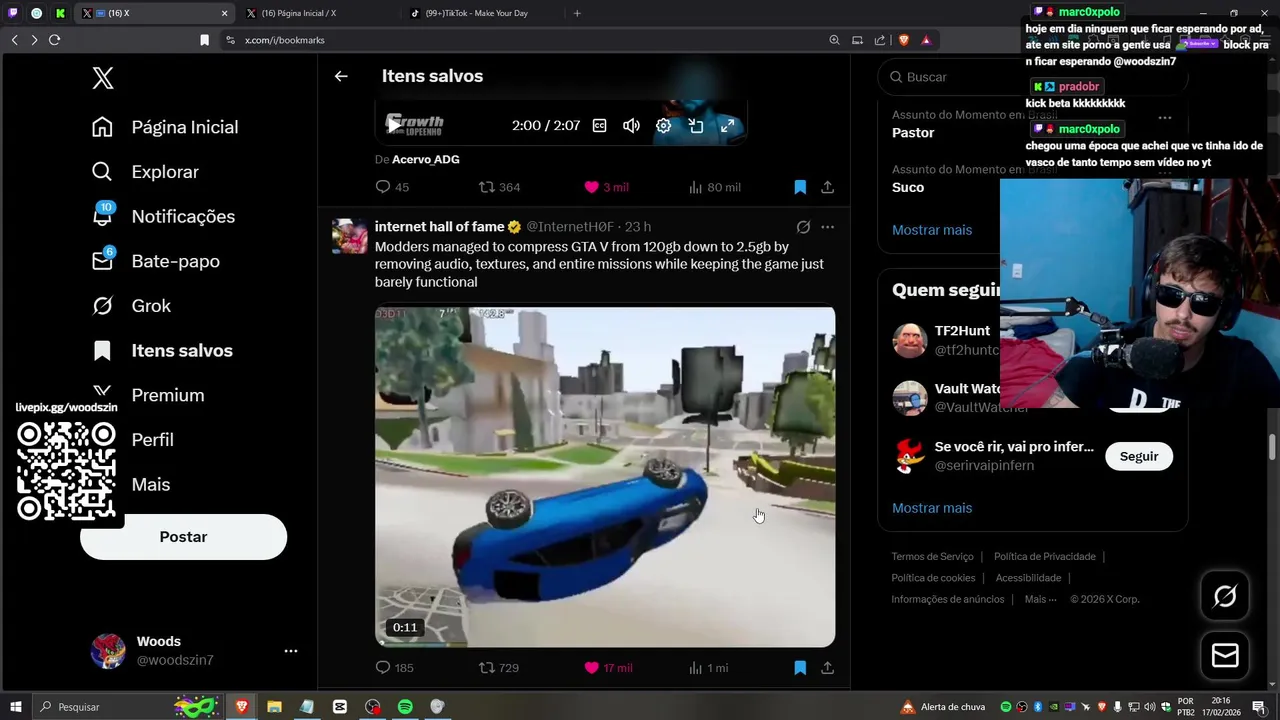Go back with Itens salvos arrow

[341, 76]
